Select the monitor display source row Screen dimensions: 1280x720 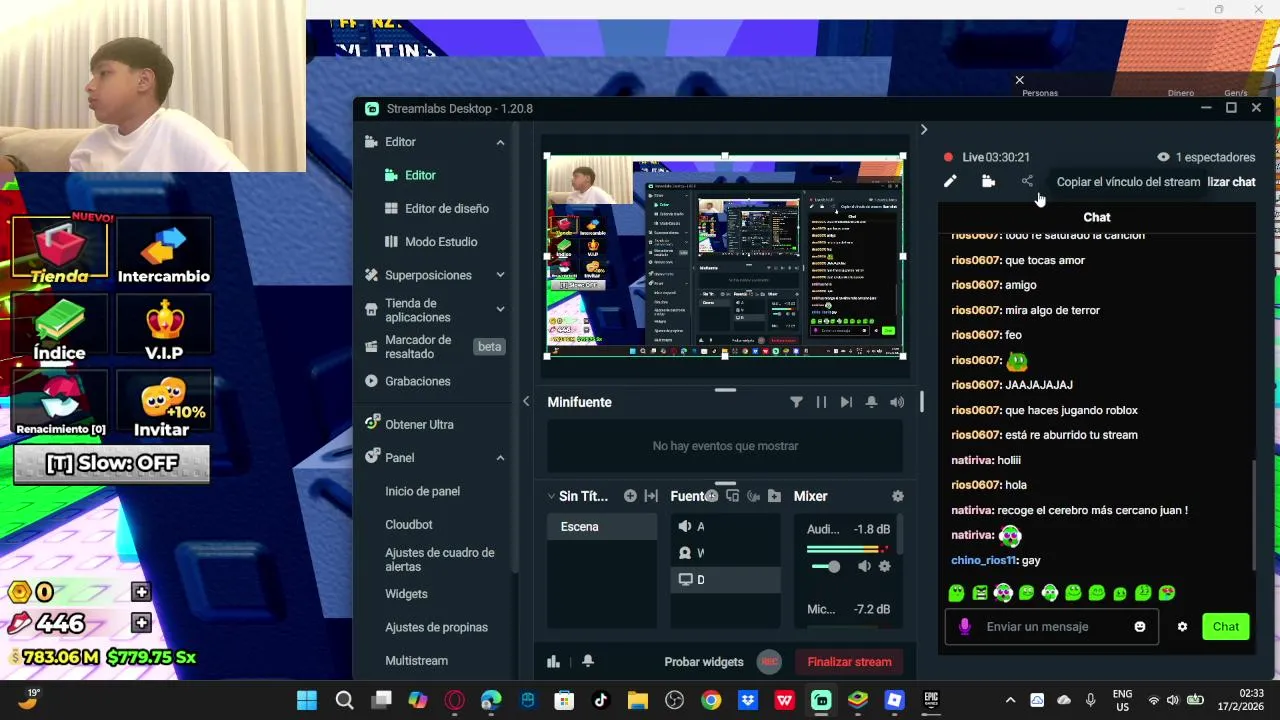725,580
